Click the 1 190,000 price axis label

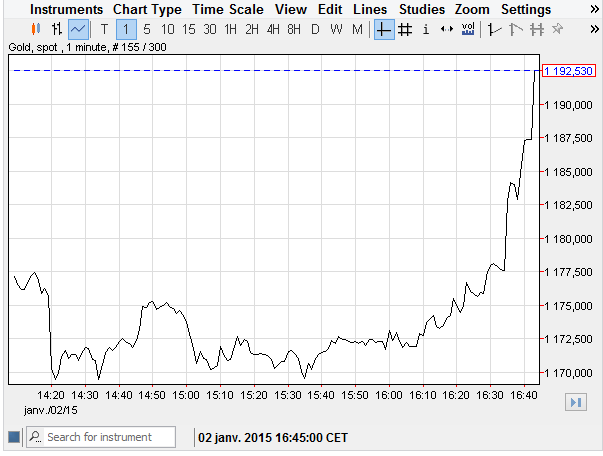[x=568, y=105]
